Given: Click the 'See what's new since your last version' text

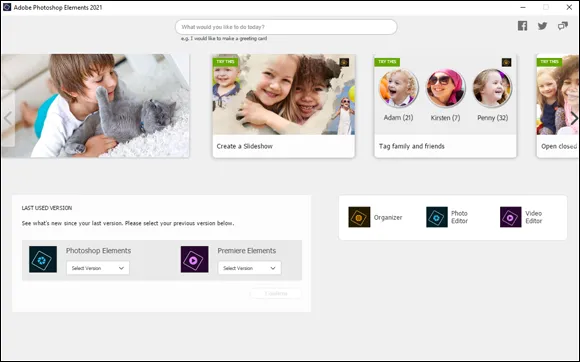Looking at the screenshot, I should 128,223.
